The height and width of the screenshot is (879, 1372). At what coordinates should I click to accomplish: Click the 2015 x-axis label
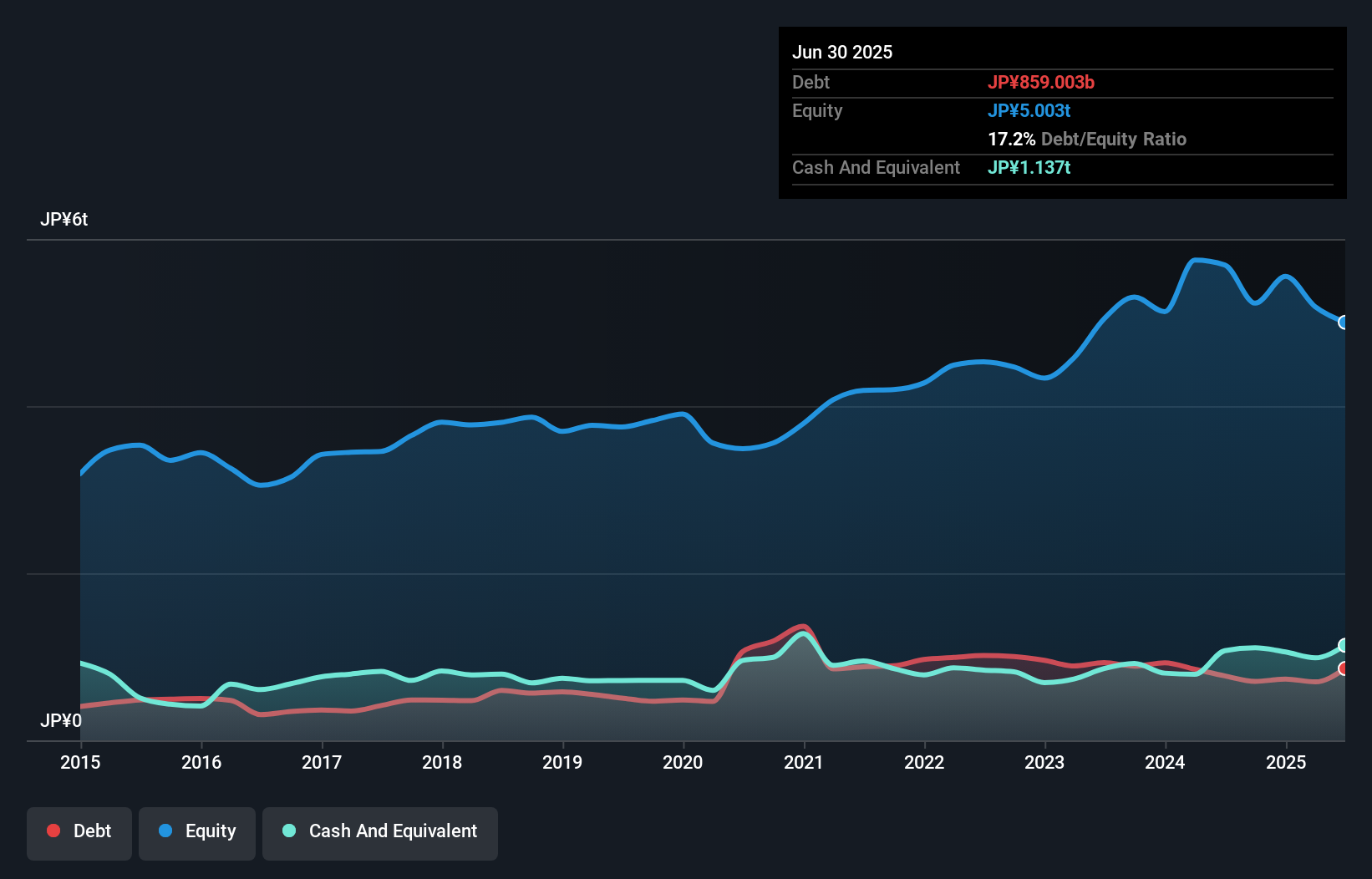coord(80,762)
